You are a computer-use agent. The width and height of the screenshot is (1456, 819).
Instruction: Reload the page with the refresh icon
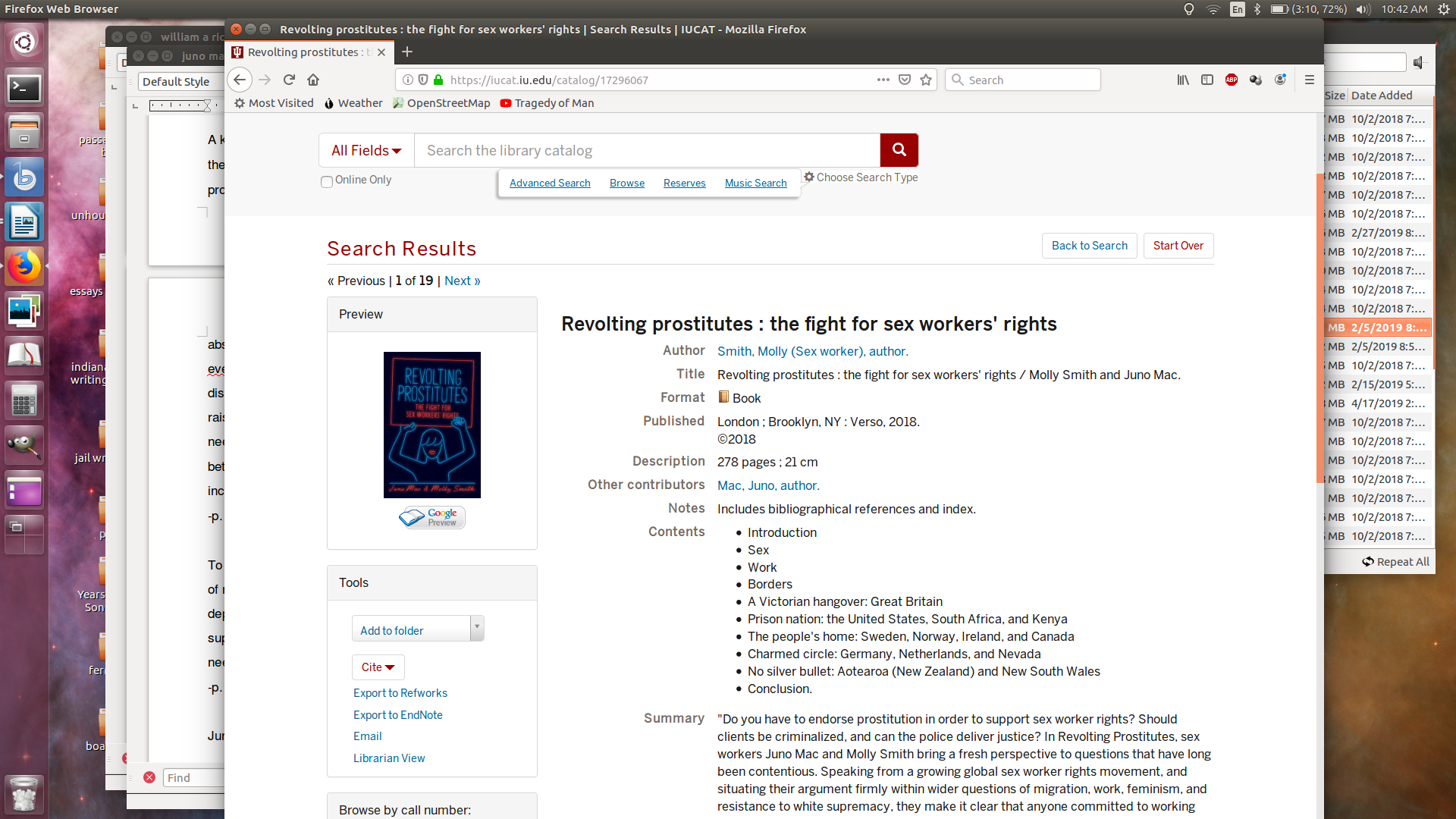click(x=289, y=80)
